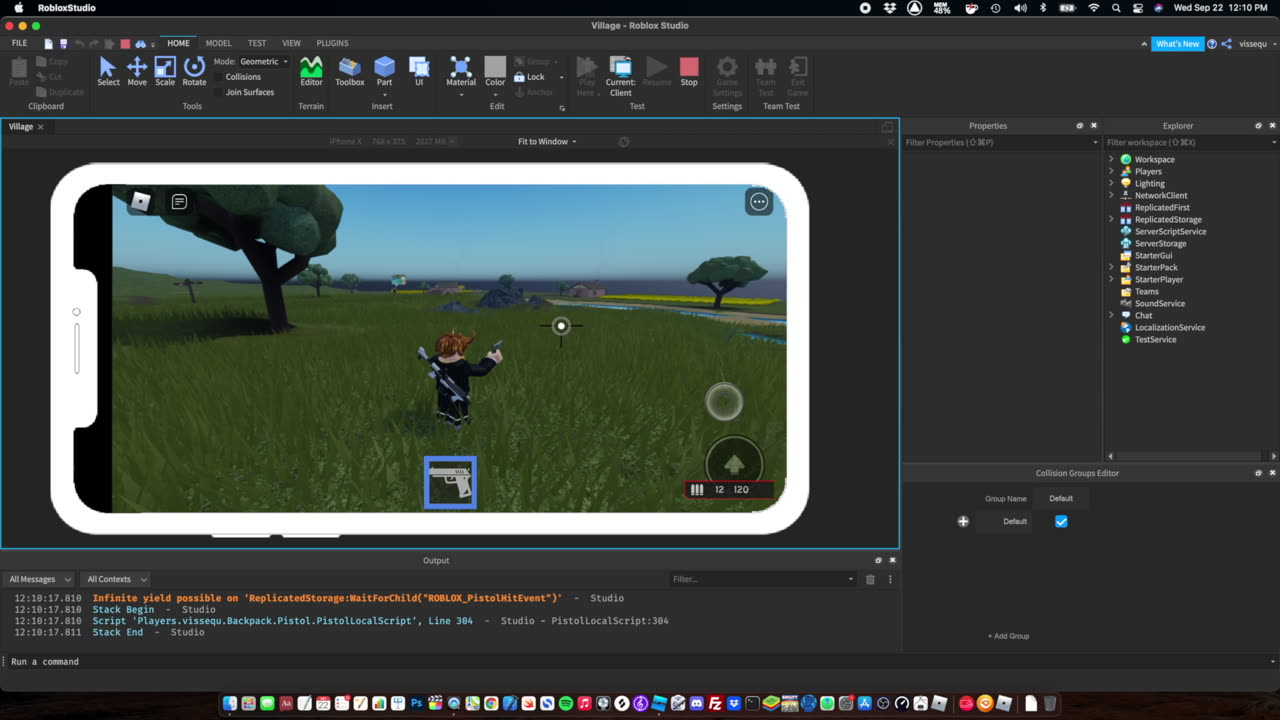Open the Mode Geometric dropdown
This screenshot has height=720, width=1280.
point(263,62)
